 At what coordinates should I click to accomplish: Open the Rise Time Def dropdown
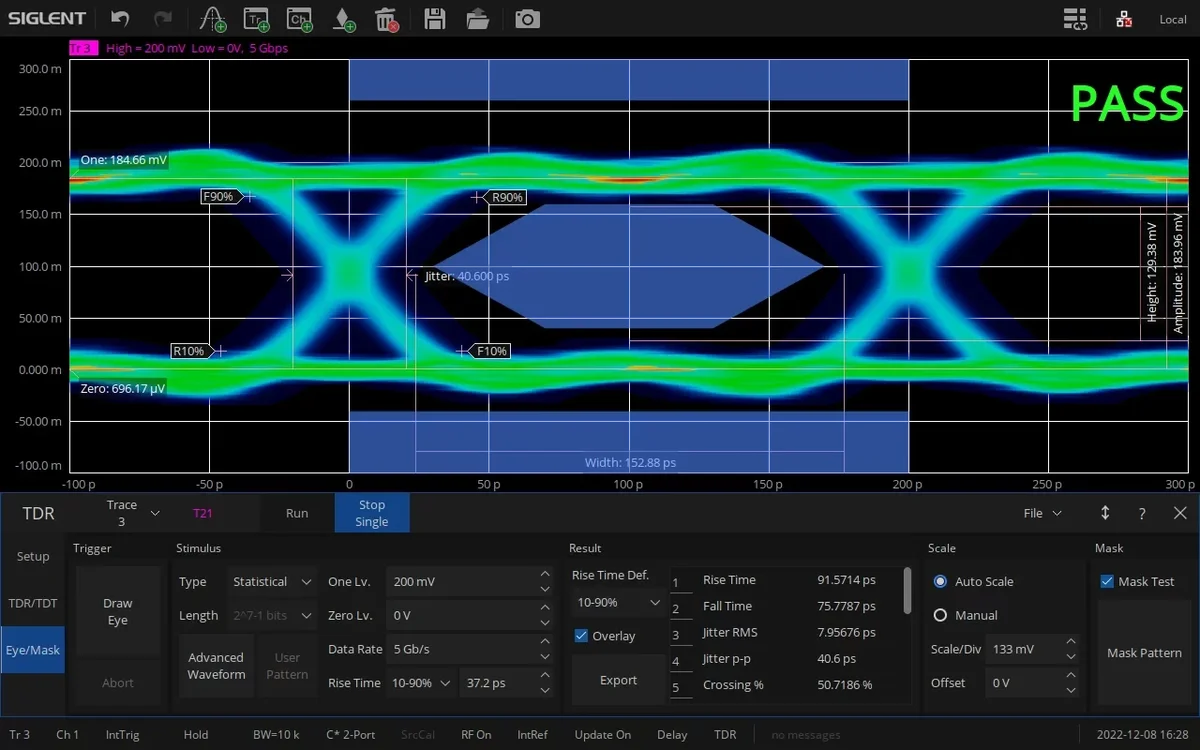(x=616, y=603)
